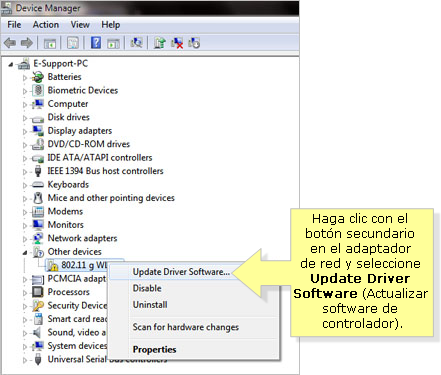441x375 pixels.
Task: Open the View menu
Action: [80, 25]
